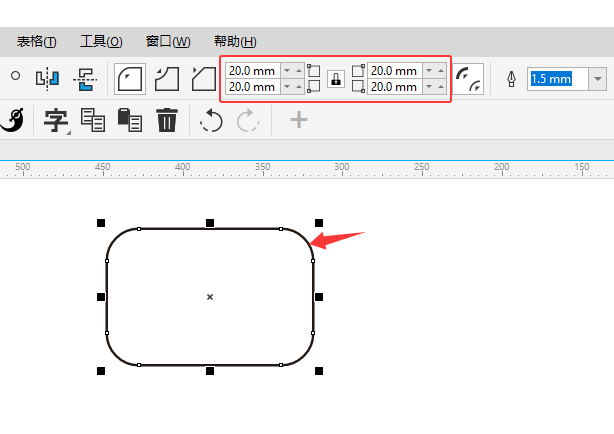Increase the top-right corner radius value
This screenshot has width=614, height=434.
(x=441, y=71)
